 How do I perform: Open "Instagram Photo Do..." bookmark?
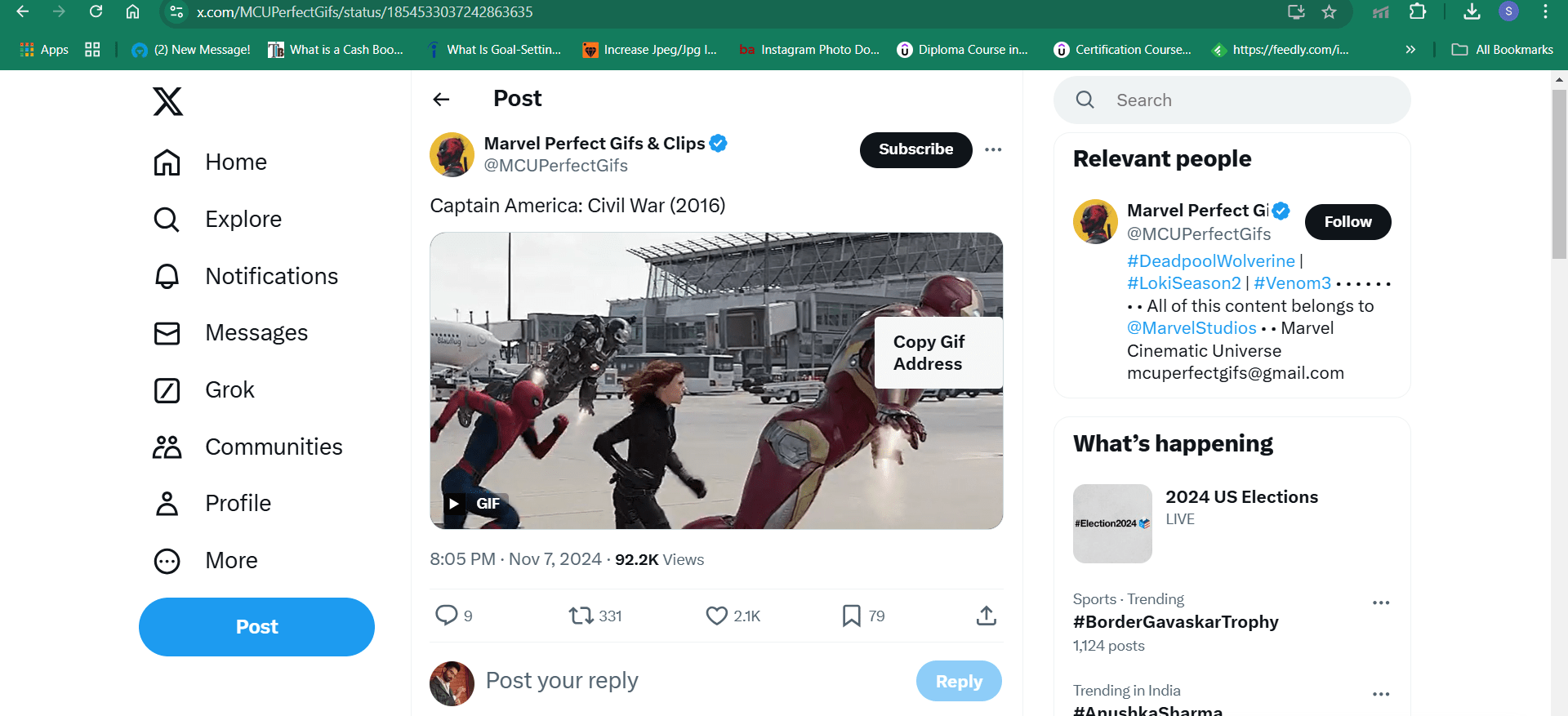(x=809, y=50)
